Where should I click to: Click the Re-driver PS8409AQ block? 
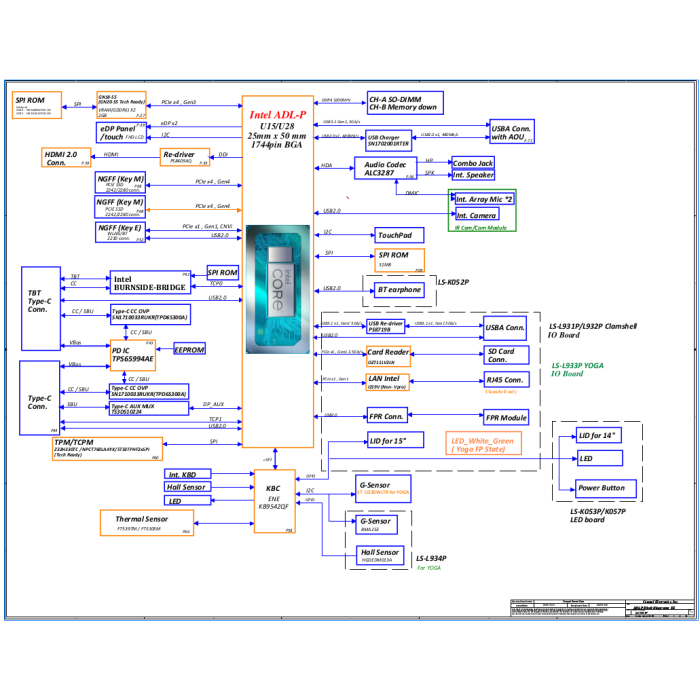[x=185, y=157]
